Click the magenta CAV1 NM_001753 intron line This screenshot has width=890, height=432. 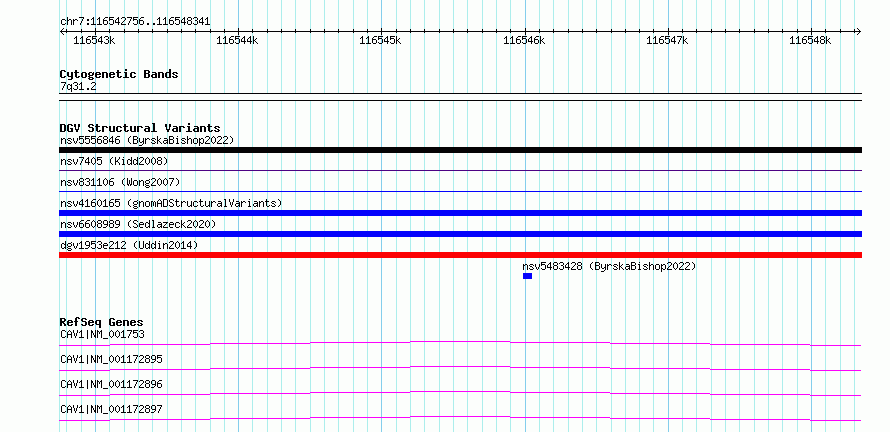point(460,343)
